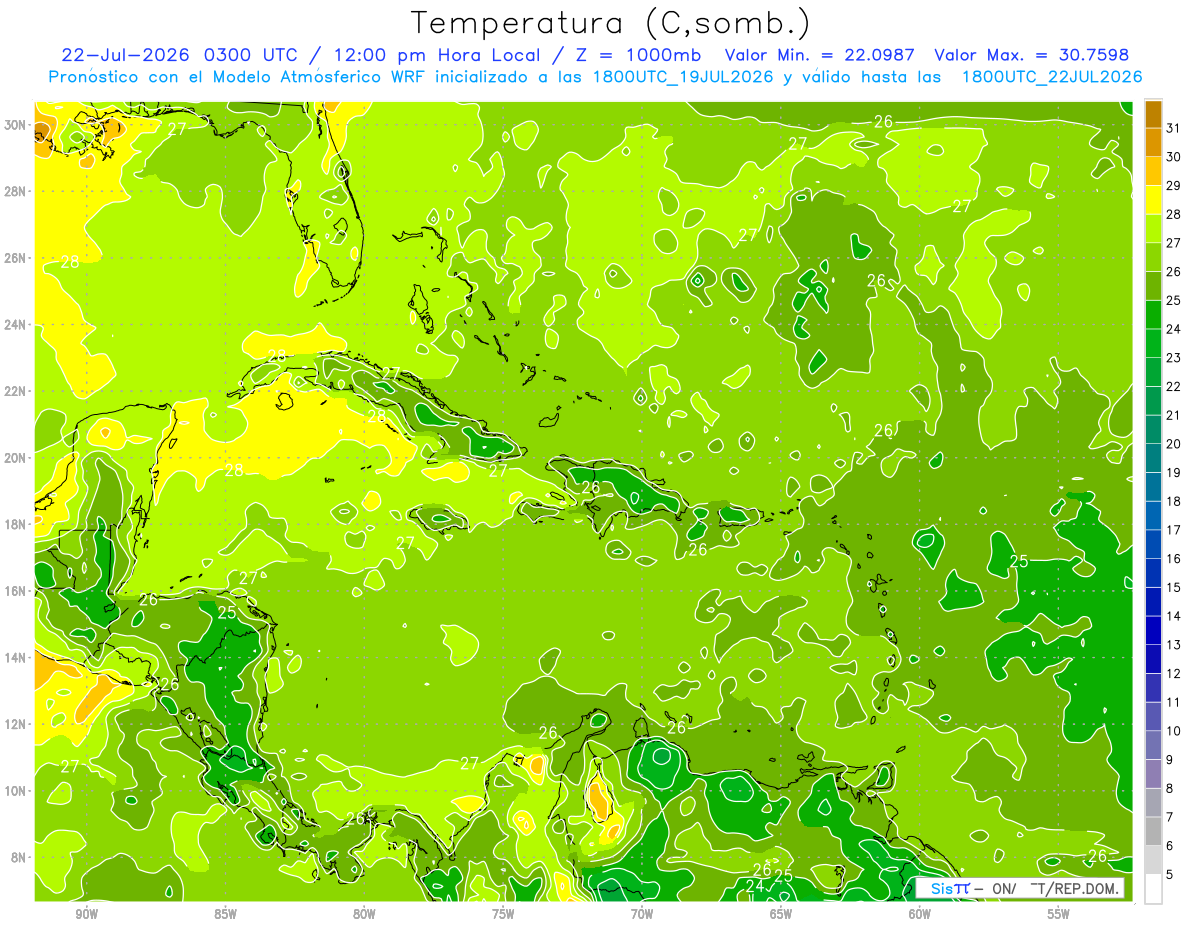Click the 22N latitude axis label
Screen dimensions: 1200x927
16,391
